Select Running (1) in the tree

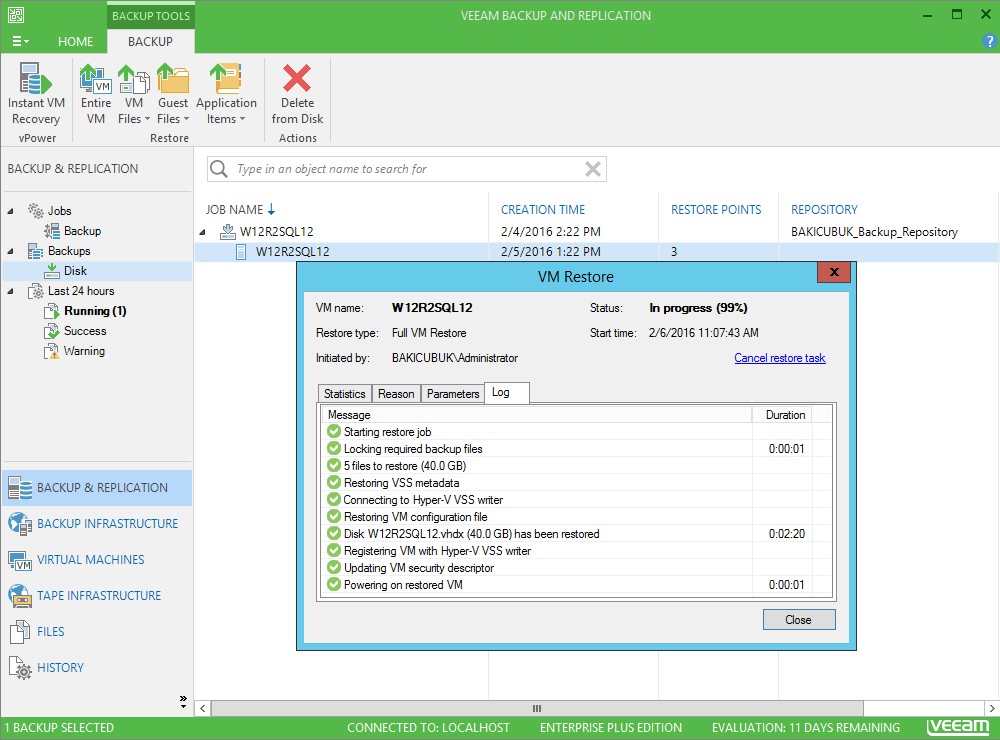pyautogui.click(x=95, y=311)
